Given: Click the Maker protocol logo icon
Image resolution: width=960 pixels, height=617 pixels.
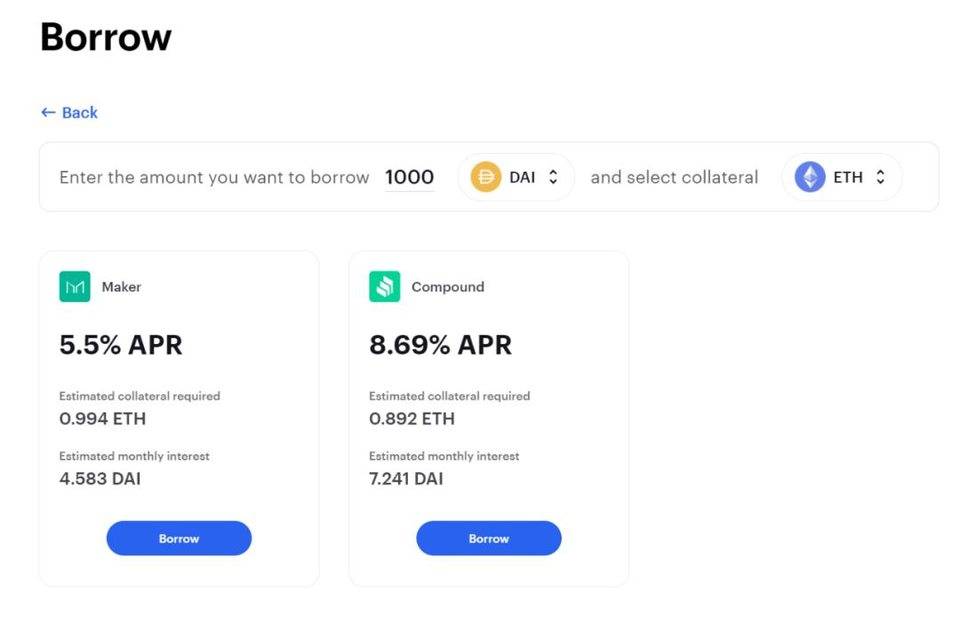Looking at the screenshot, I should click(73, 286).
